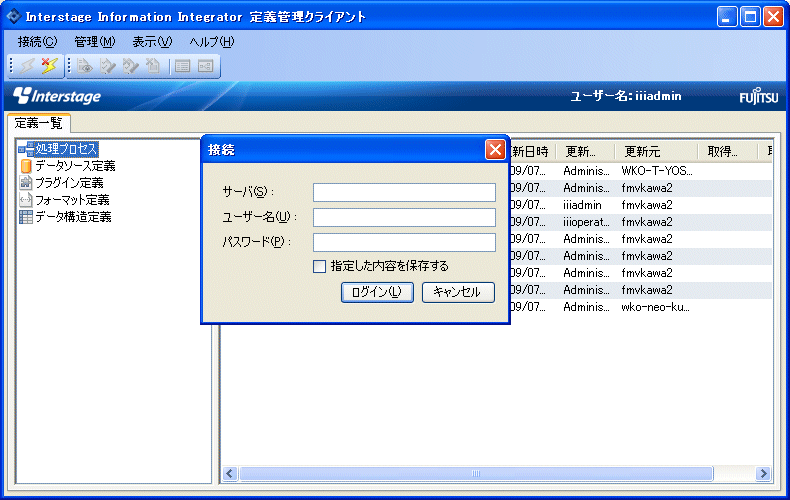This screenshot has height=500, width=790.
Task: Click the view definition eye icon
Action: click(85, 66)
